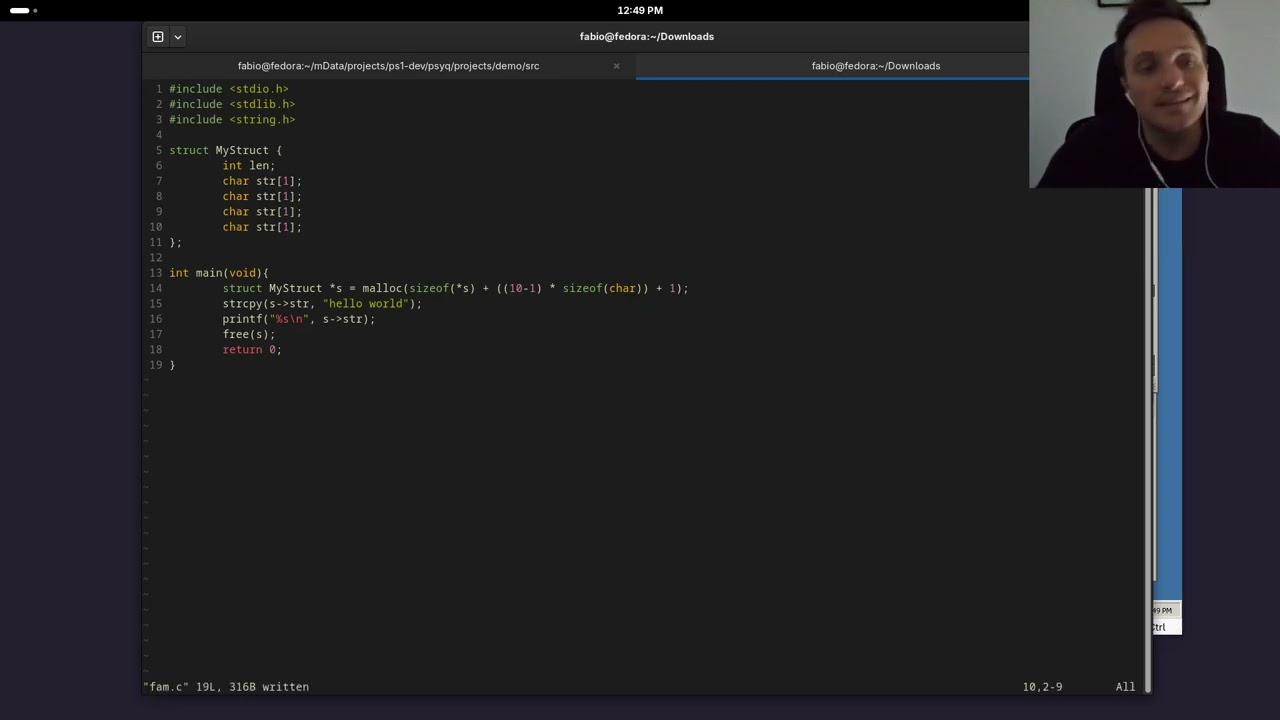Click the '"fam.c" 19L, 316B written' status message
Screen dimensions: 1280x720
pos(226,687)
